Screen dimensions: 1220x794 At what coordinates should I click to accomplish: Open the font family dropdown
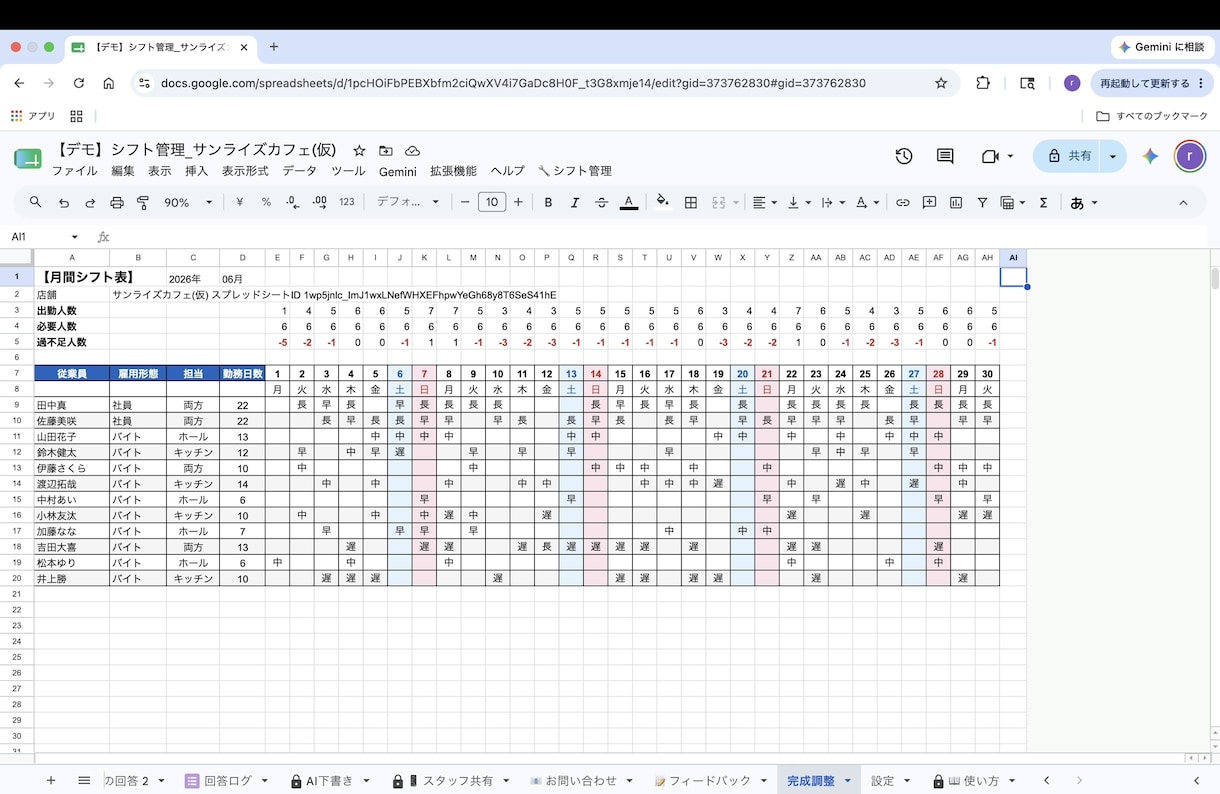(408, 202)
